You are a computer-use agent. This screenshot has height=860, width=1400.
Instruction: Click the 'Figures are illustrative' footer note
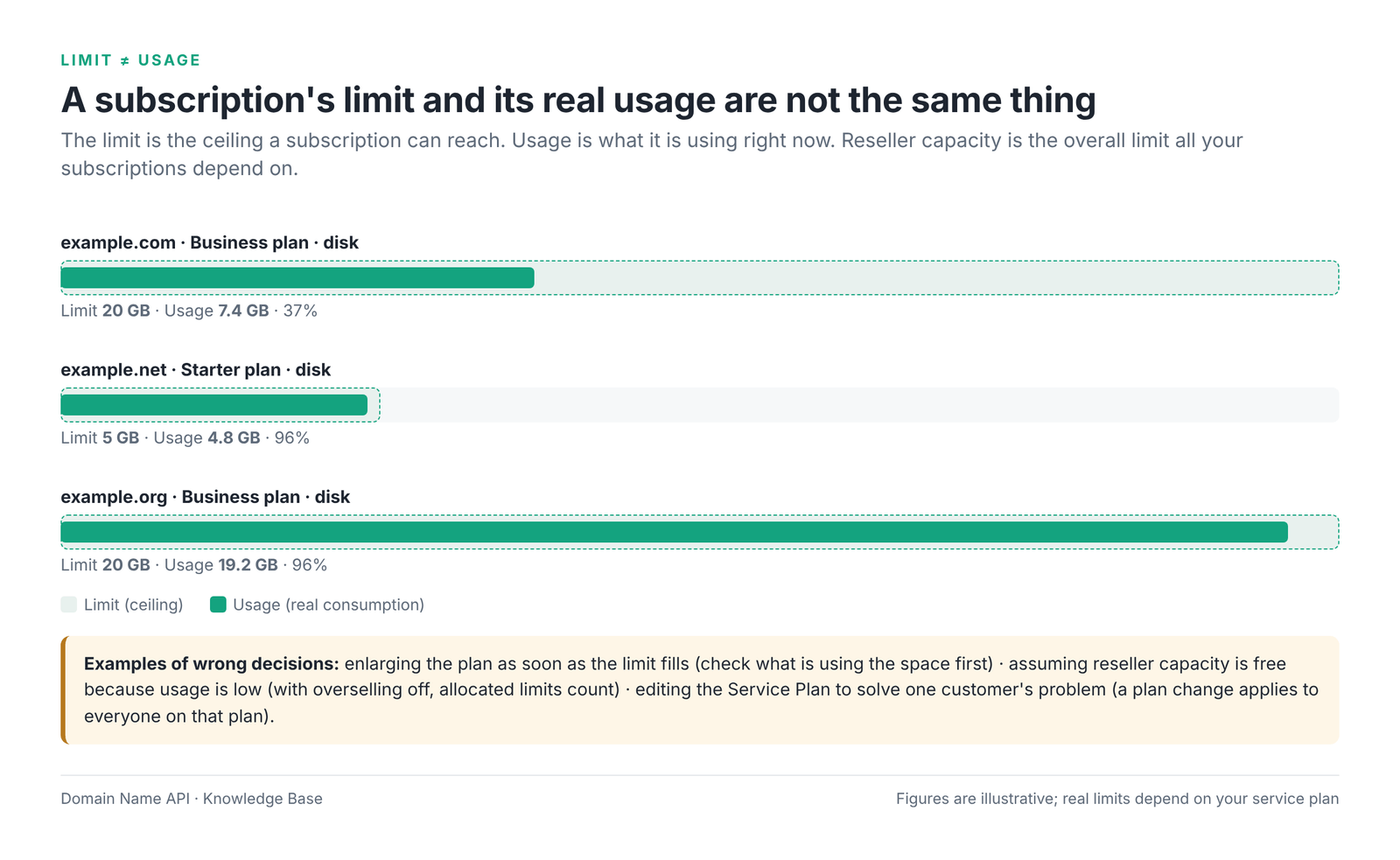(1117, 799)
